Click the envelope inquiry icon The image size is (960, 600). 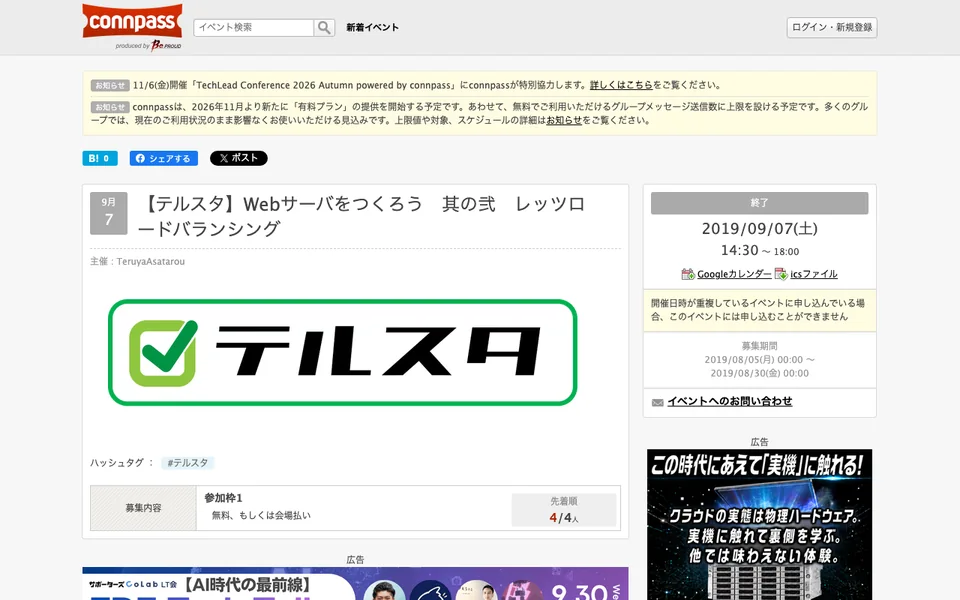[658, 402]
